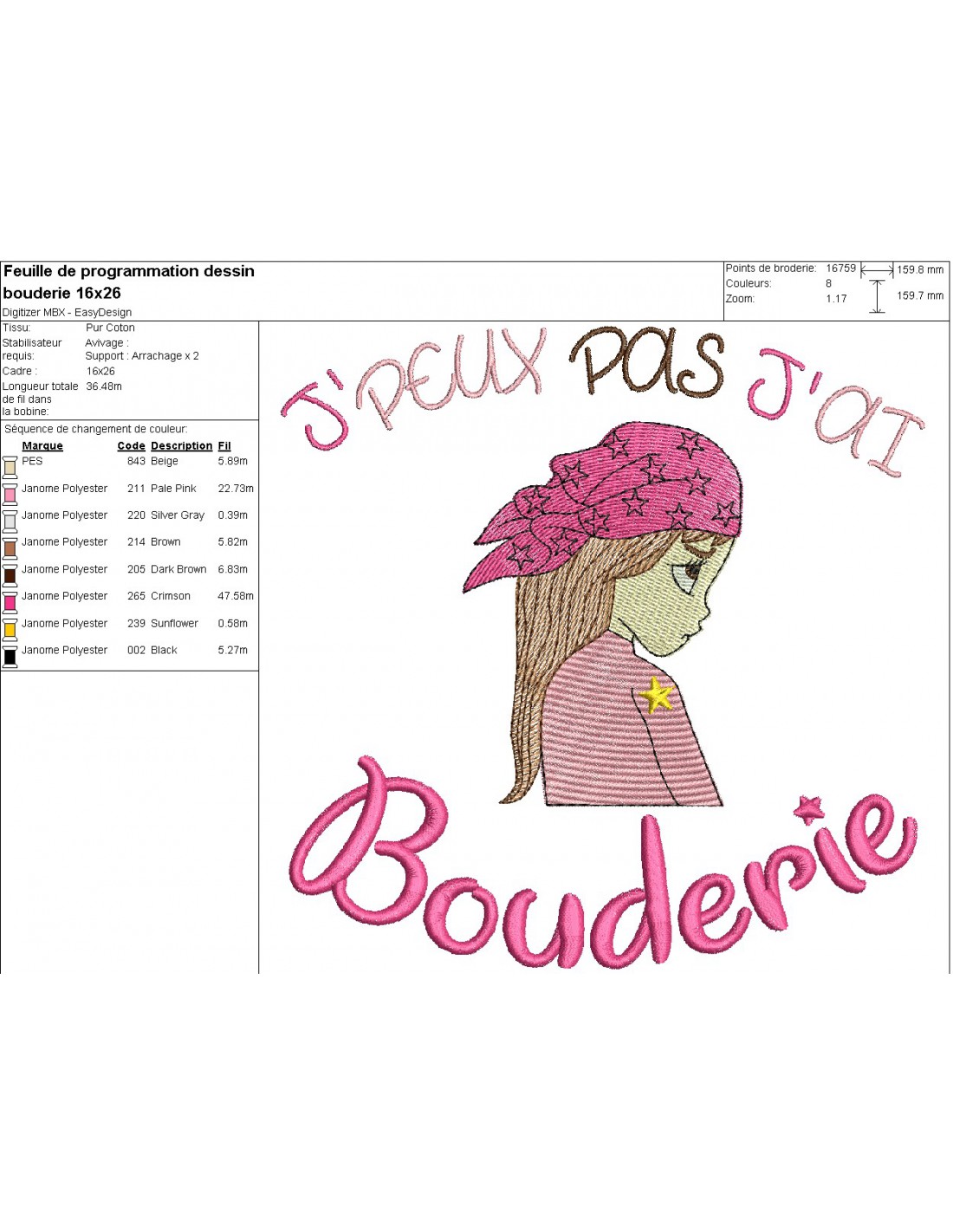Click thread code '265'

point(136,596)
